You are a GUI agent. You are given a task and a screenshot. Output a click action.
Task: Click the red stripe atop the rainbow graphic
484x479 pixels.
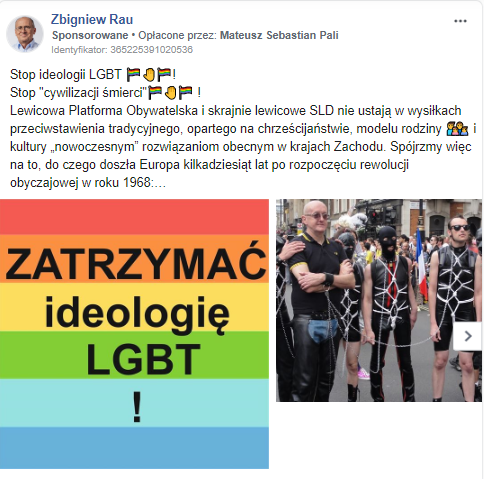[x=134, y=217]
